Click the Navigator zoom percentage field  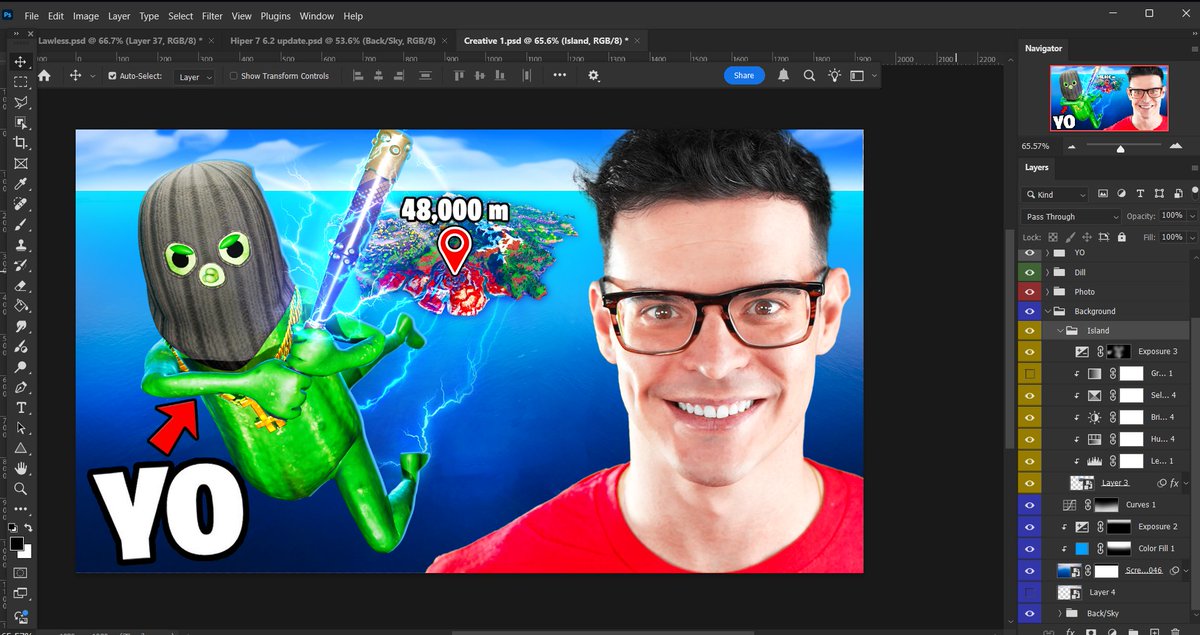pos(1036,147)
